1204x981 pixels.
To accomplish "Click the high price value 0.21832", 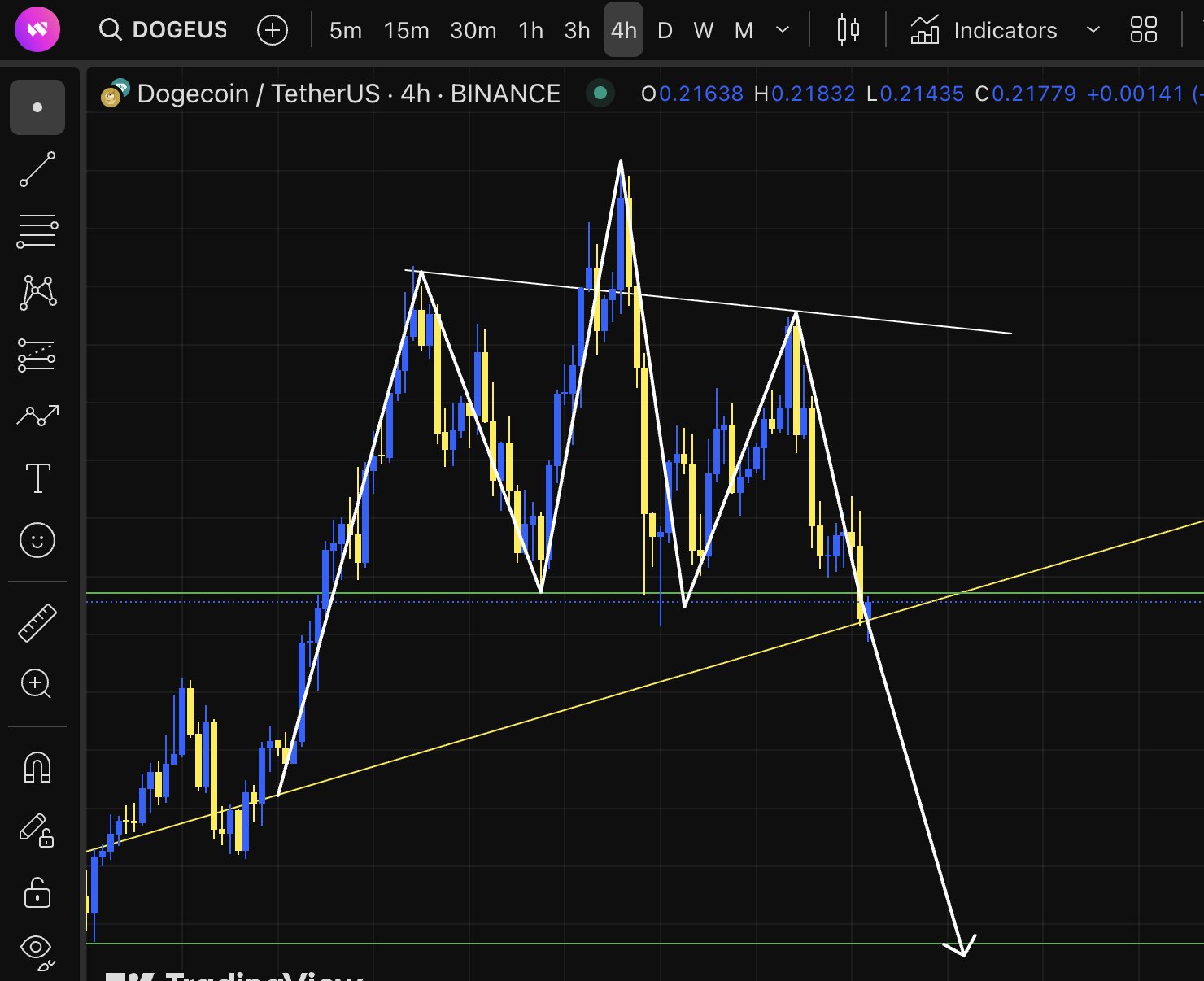I will (814, 94).
